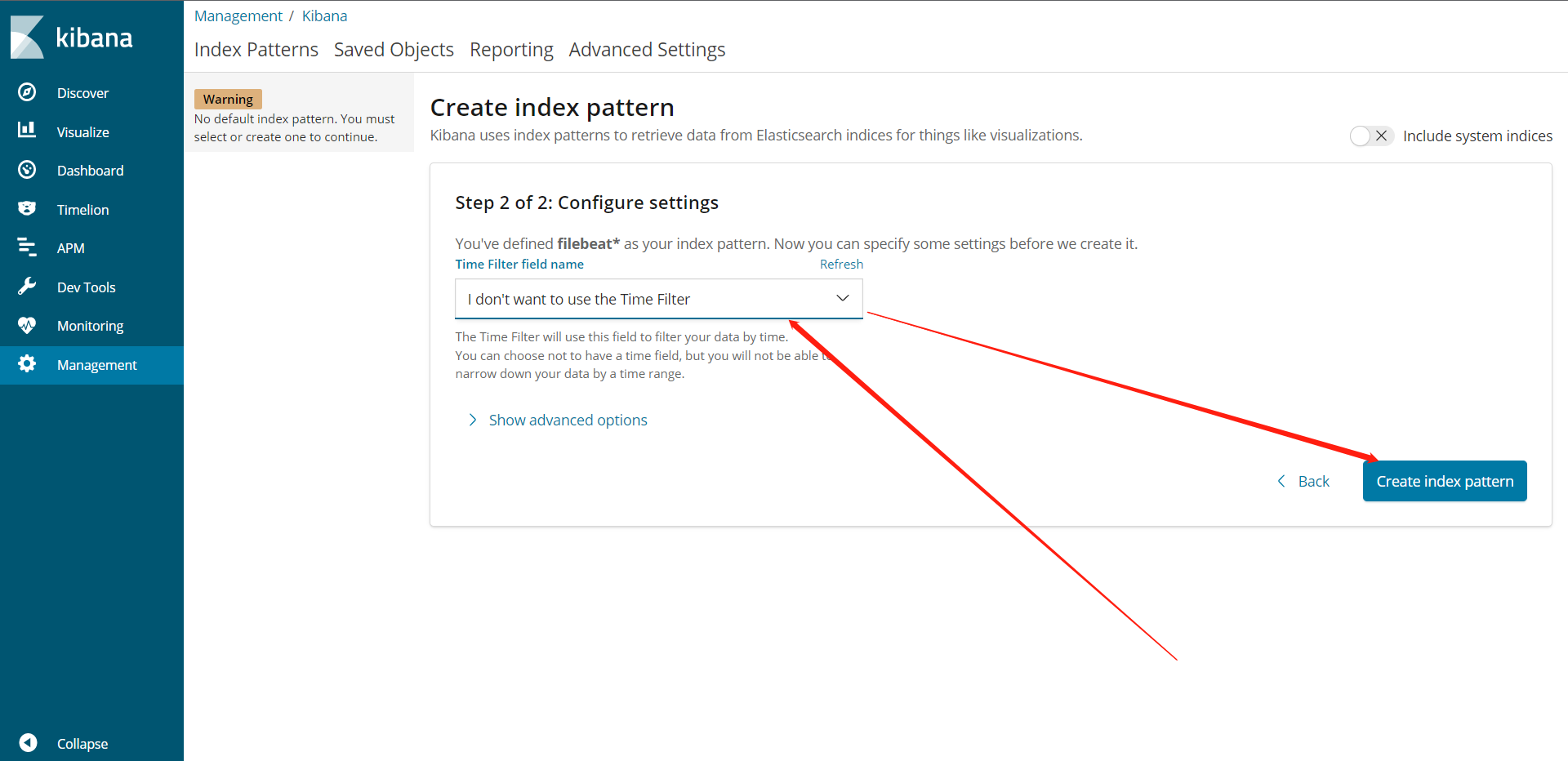Click the Create index pattern heading
Image resolution: width=1568 pixels, height=761 pixels.
pyautogui.click(x=552, y=107)
